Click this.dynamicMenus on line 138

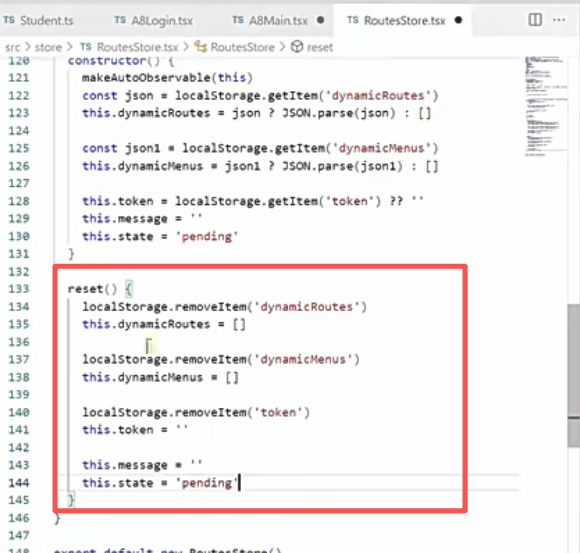coord(142,377)
